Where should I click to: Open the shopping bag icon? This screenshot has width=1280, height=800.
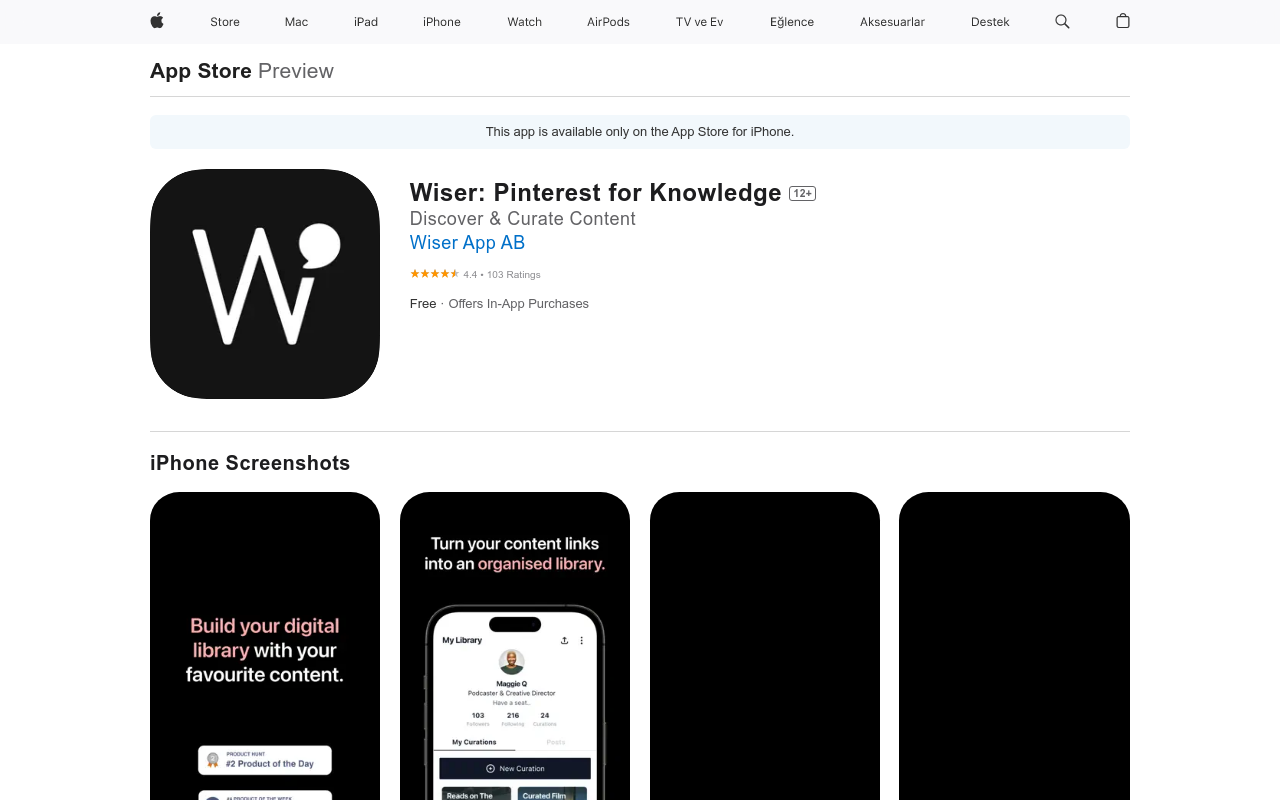[1123, 21]
